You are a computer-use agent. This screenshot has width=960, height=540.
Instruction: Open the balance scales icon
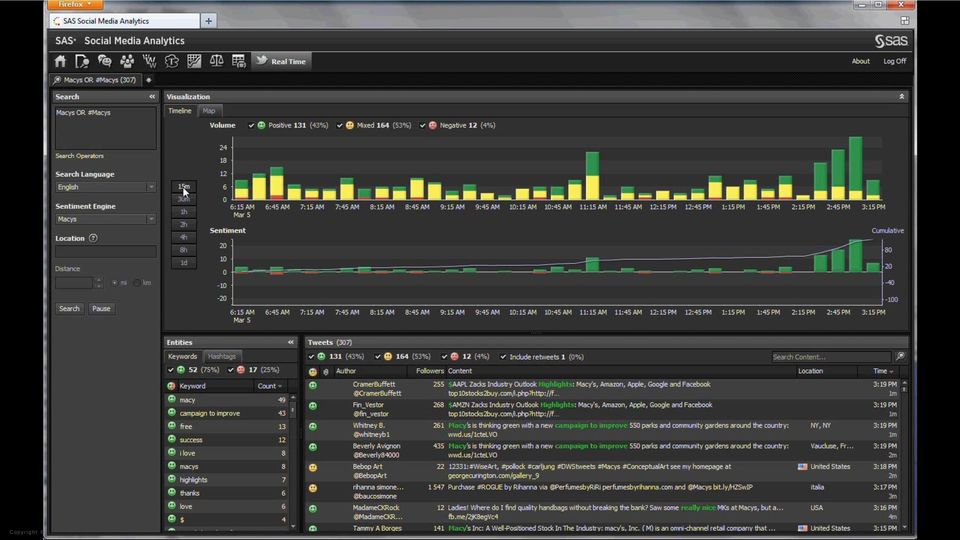216,61
